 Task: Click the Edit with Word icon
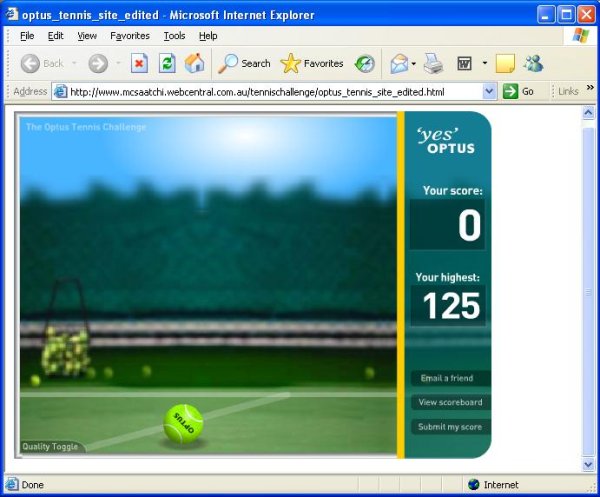click(x=465, y=63)
